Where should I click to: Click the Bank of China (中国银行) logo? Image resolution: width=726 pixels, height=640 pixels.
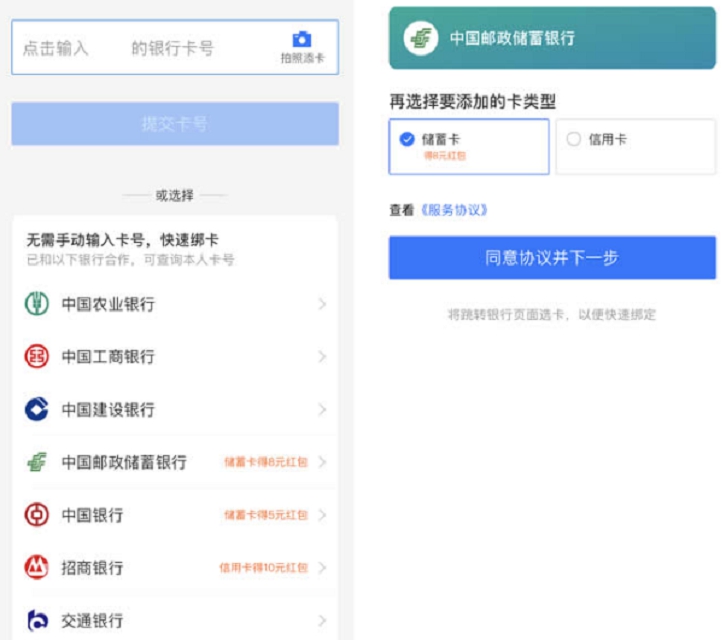pyautogui.click(x=37, y=515)
